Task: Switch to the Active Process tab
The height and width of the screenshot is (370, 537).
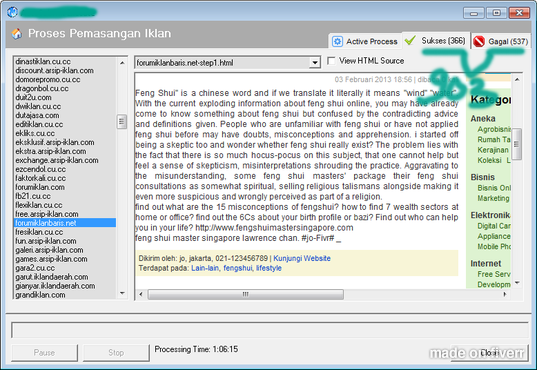Action: point(365,41)
